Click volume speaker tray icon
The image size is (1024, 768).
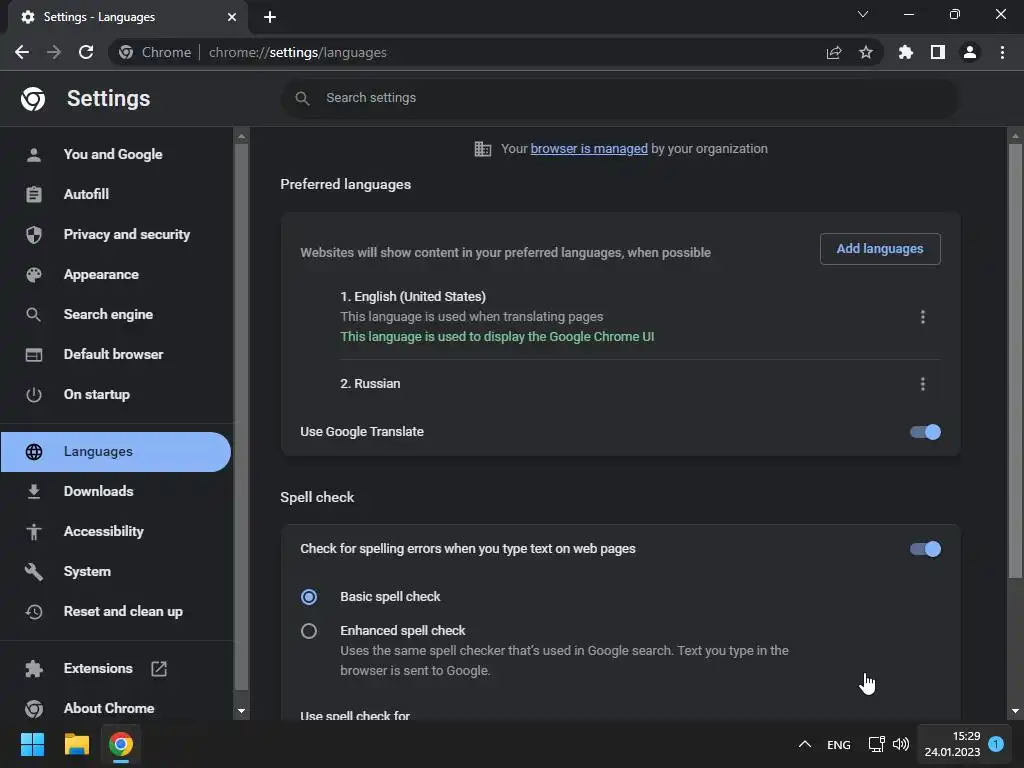coord(901,744)
